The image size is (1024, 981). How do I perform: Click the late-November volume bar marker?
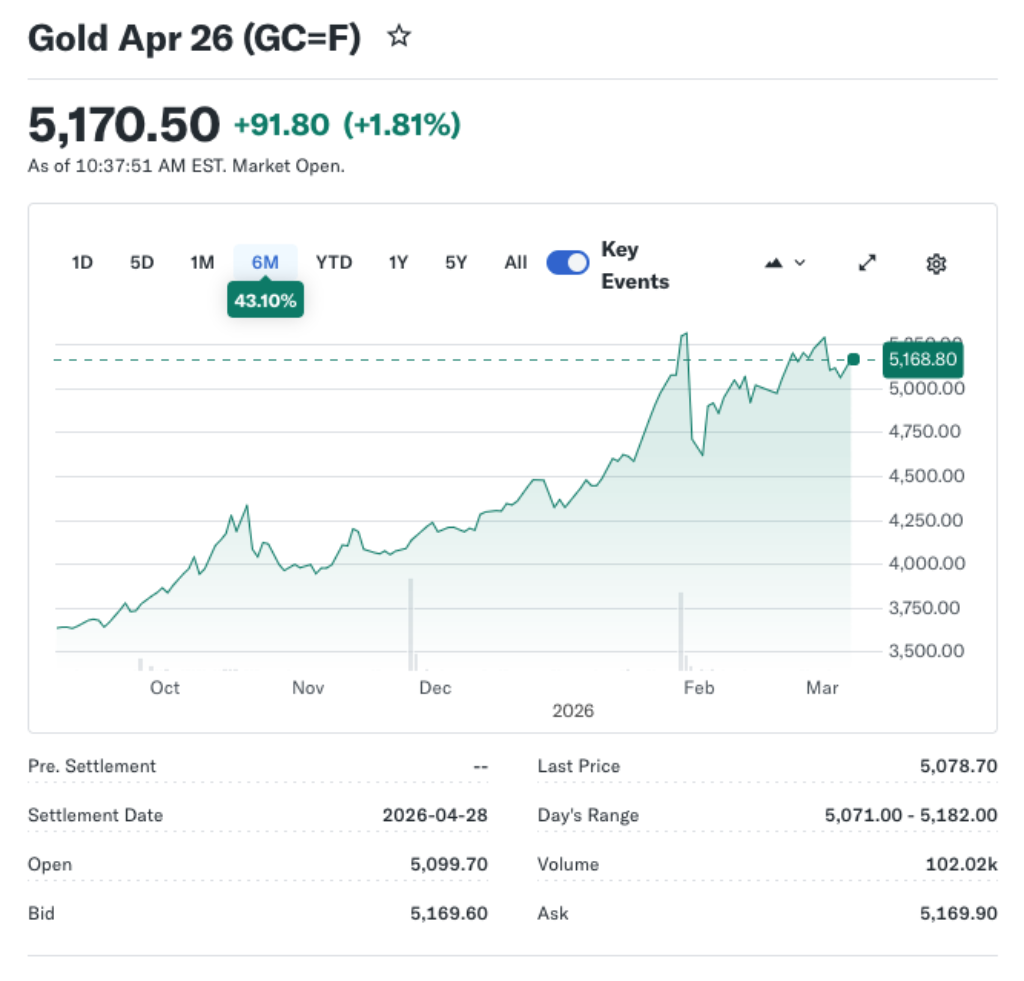click(x=410, y=625)
